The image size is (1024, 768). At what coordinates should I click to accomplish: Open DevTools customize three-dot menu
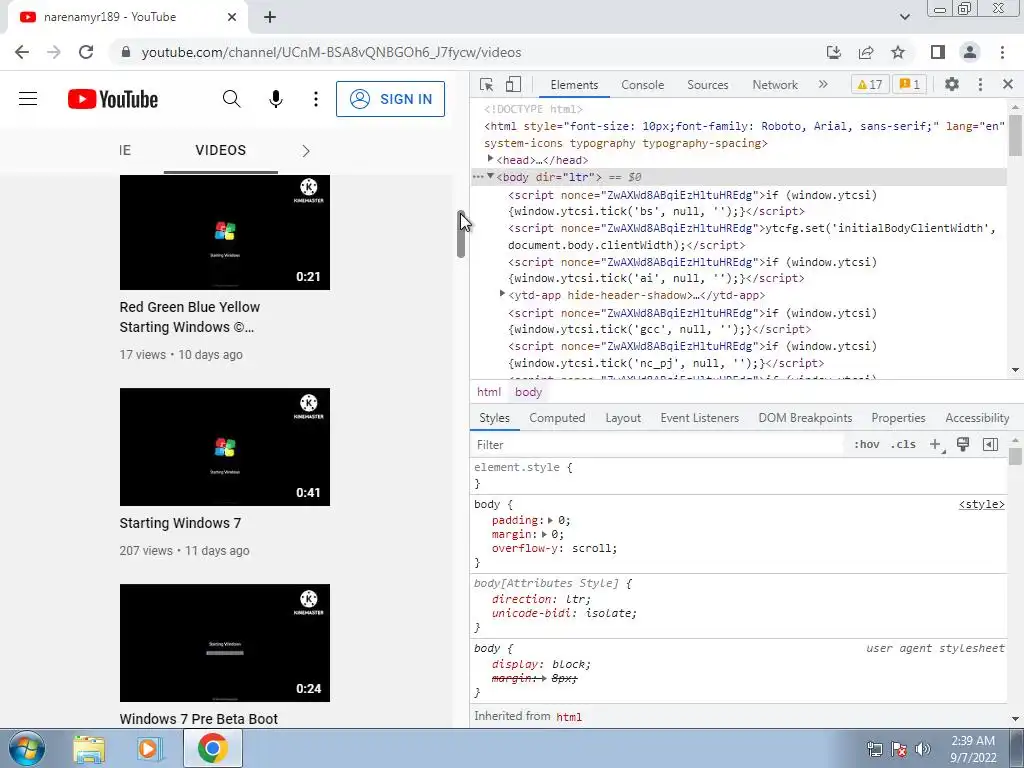tap(980, 84)
